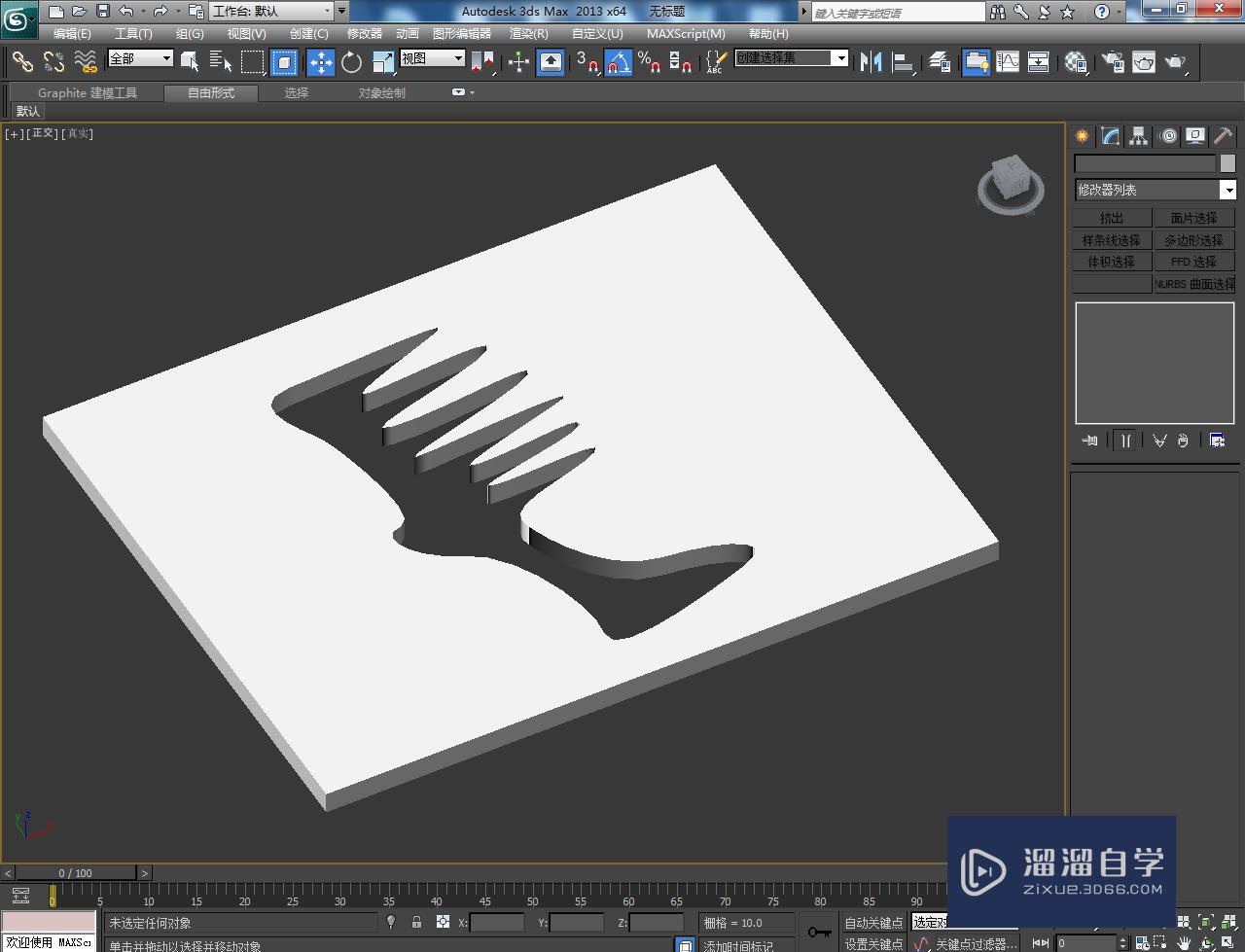Viewport: 1245px width, 952px height.
Task: Select Bind to Space Warp tool
Action: tap(87, 62)
